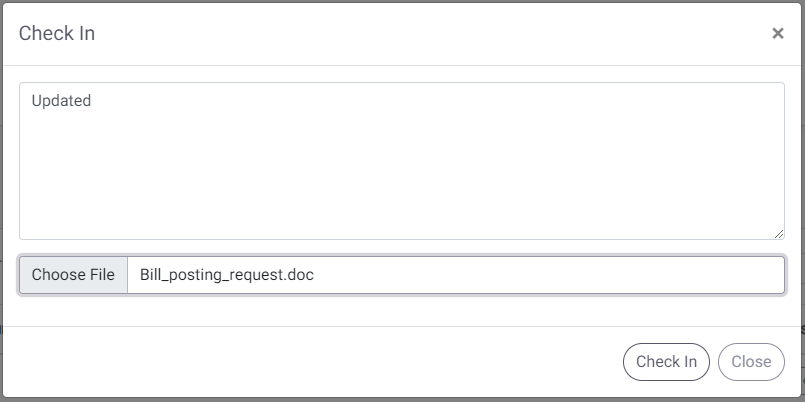Click the Updated comment text

61,101
